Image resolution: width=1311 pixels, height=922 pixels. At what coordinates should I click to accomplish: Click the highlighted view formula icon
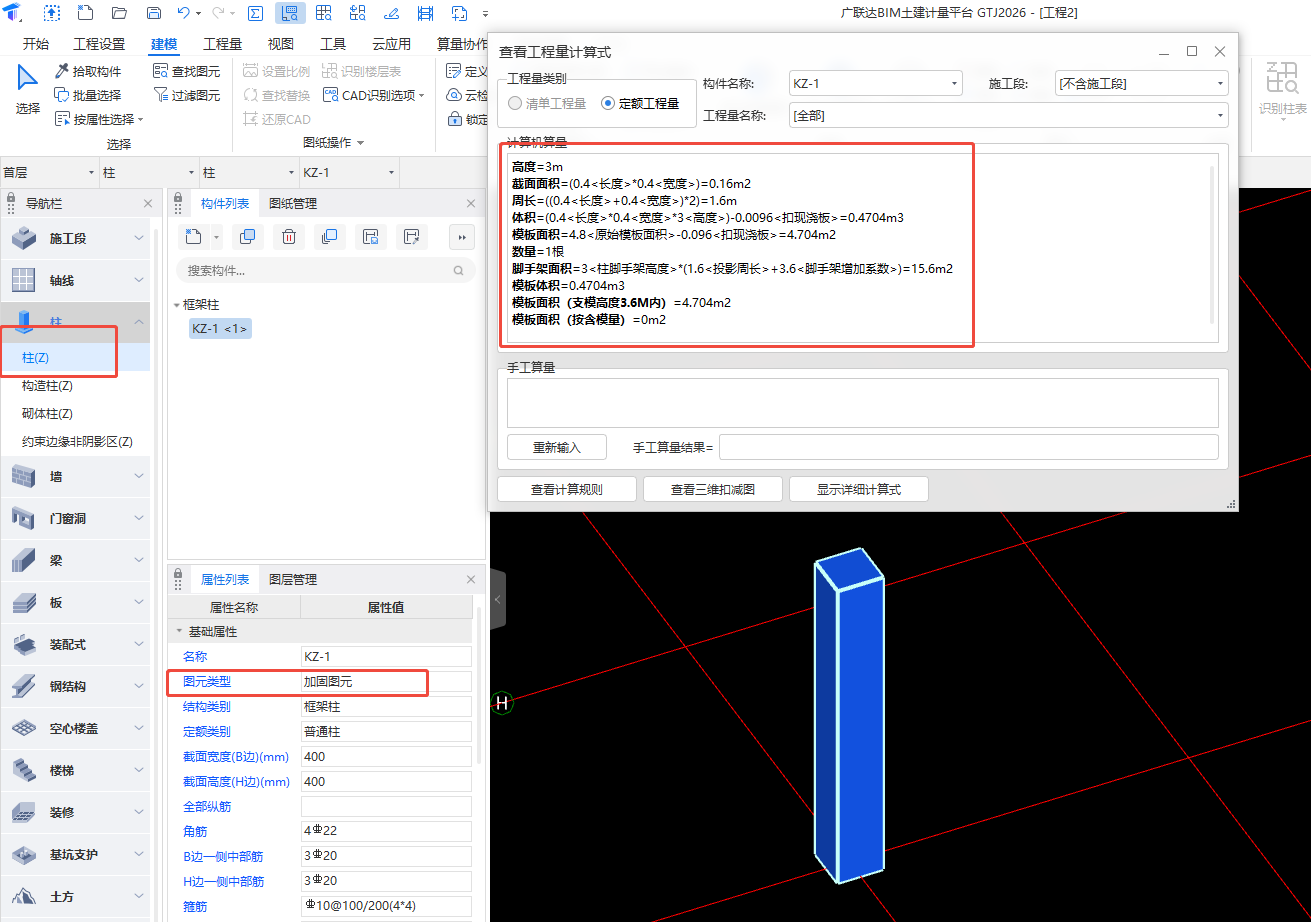pos(290,13)
